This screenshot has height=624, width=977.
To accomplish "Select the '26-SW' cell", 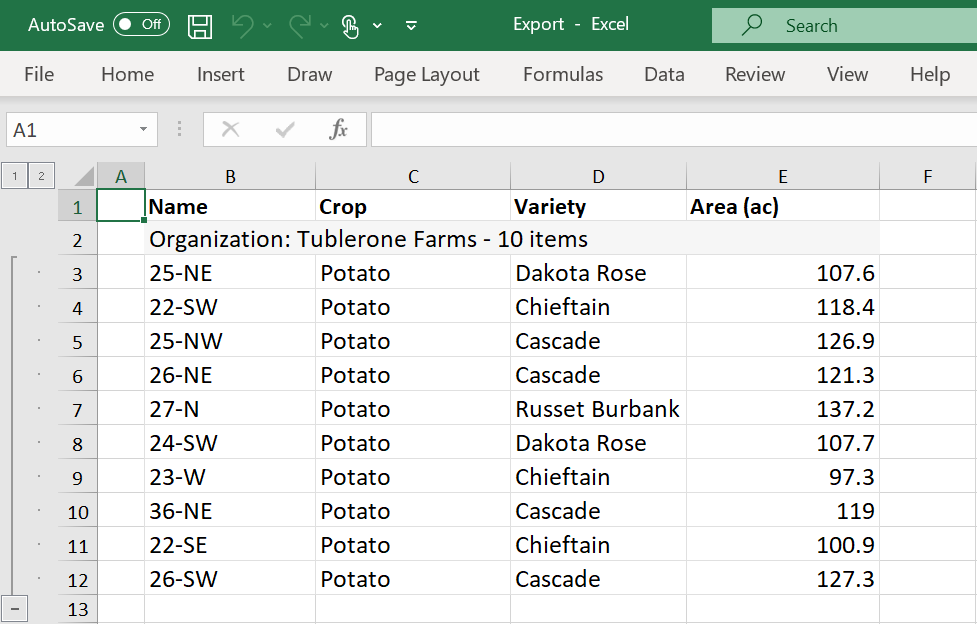I will tap(230, 579).
